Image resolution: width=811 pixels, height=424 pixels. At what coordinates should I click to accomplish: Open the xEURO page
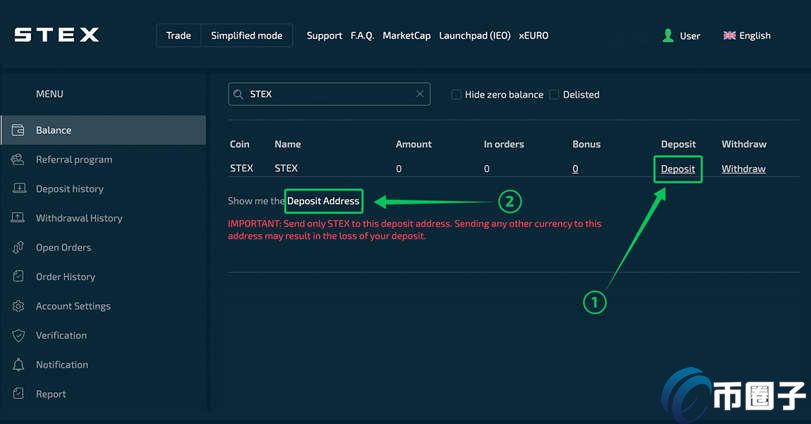click(x=534, y=35)
